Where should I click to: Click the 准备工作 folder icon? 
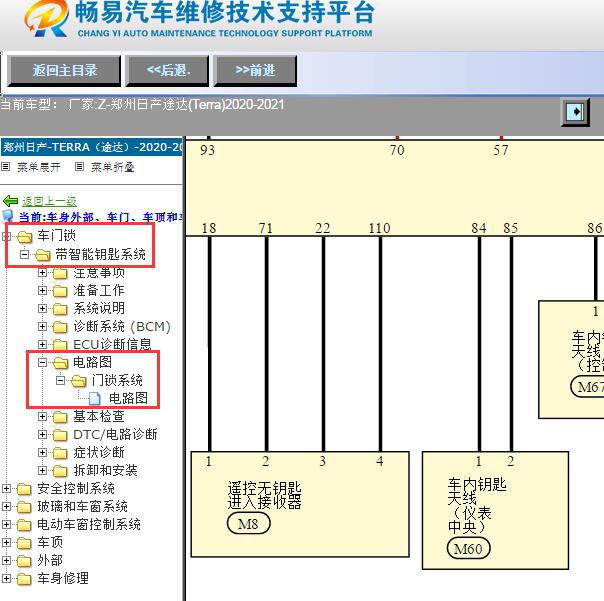pyautogui.click(x=60, y=291)
